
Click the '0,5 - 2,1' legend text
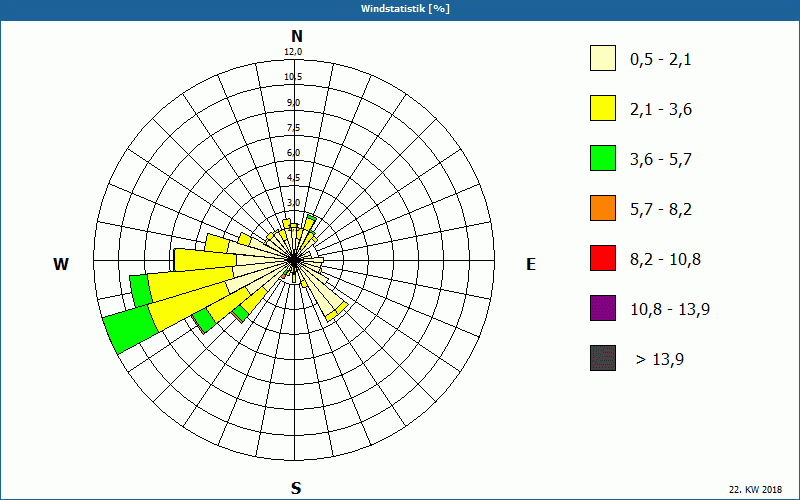(661, 60)
